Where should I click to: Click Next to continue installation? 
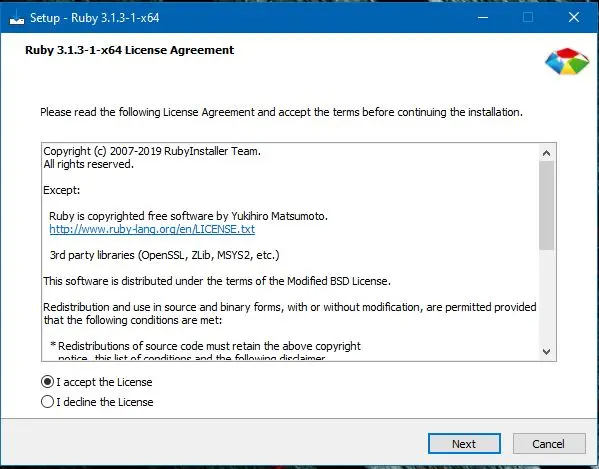464,444
